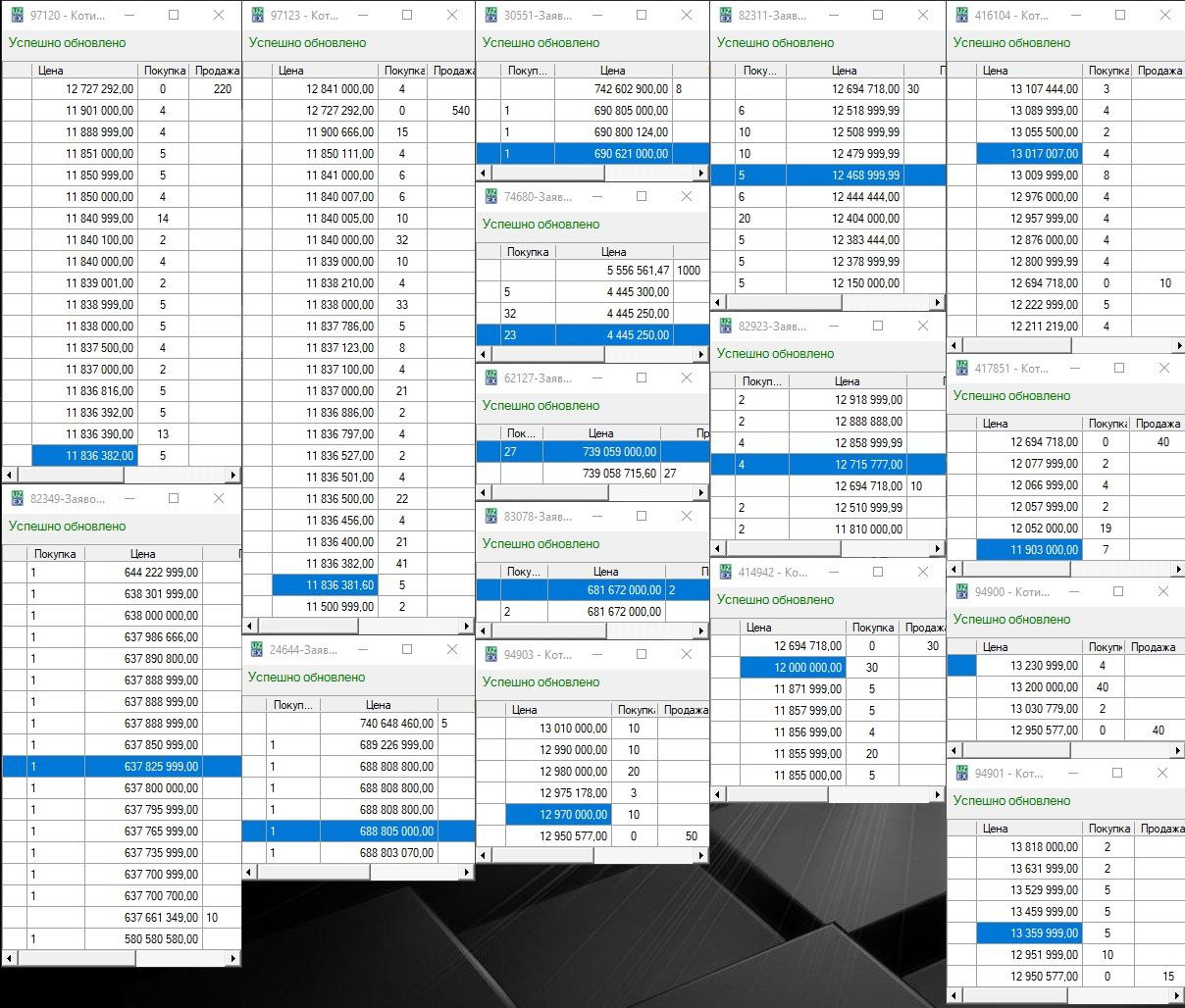The height and width of the screenshot is (1008, 1185).
Task: Click the right scroll arrow in the 416104 window
Action: tap(1178, 345)
